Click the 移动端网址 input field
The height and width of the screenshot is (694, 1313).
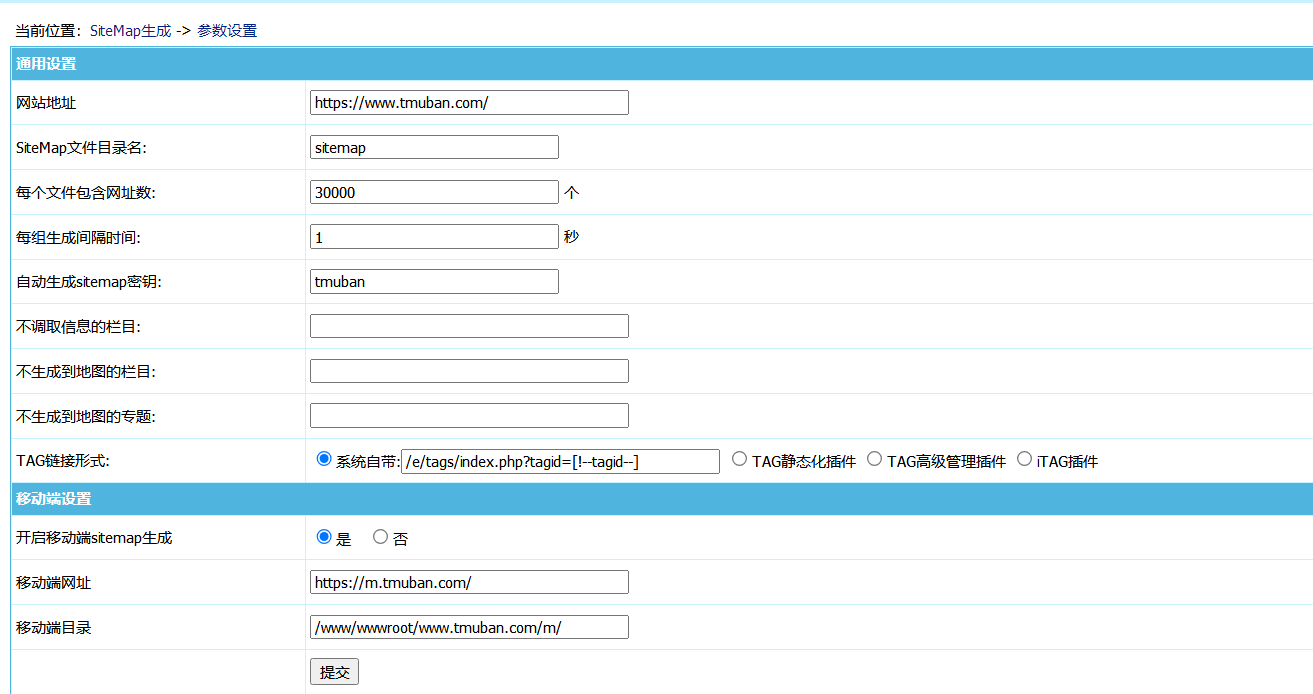click(469, 582)
